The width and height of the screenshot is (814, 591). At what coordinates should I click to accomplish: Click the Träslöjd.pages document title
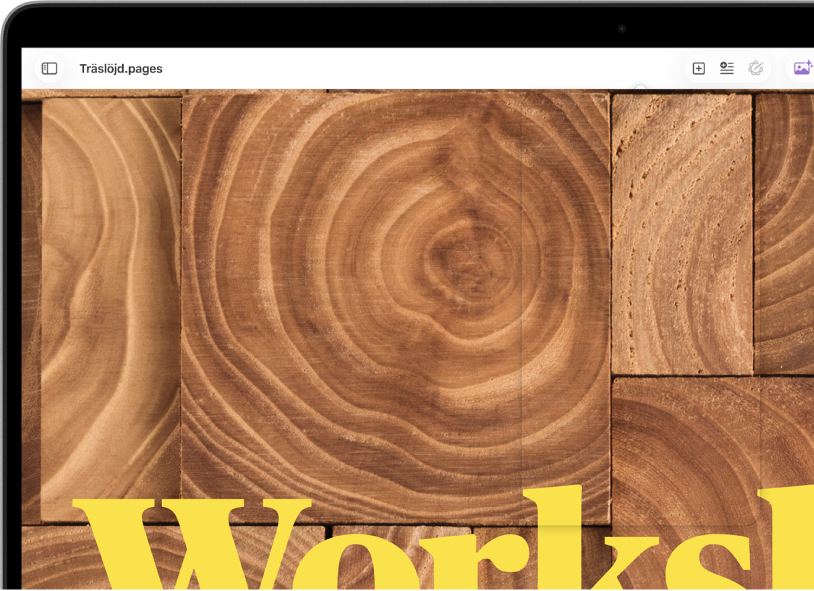point(121,69)
